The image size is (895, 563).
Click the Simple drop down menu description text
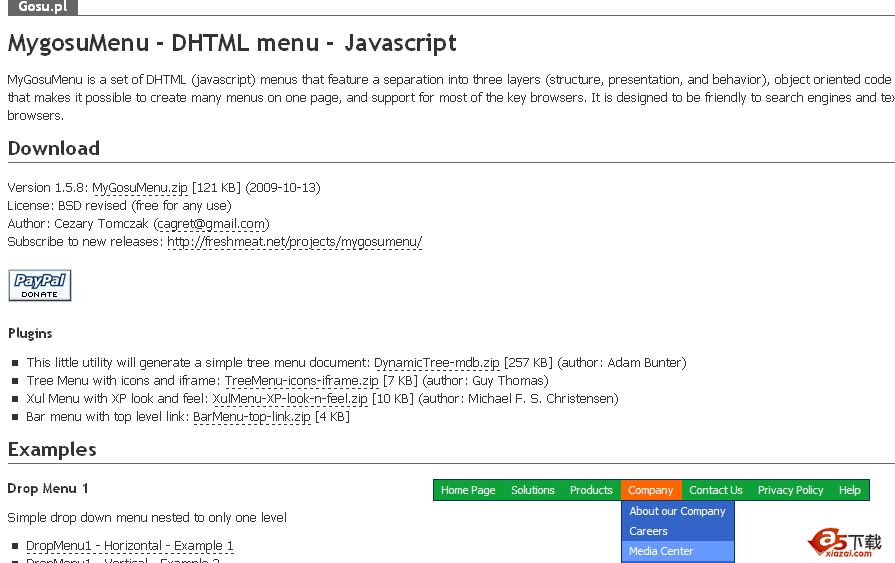147,518
